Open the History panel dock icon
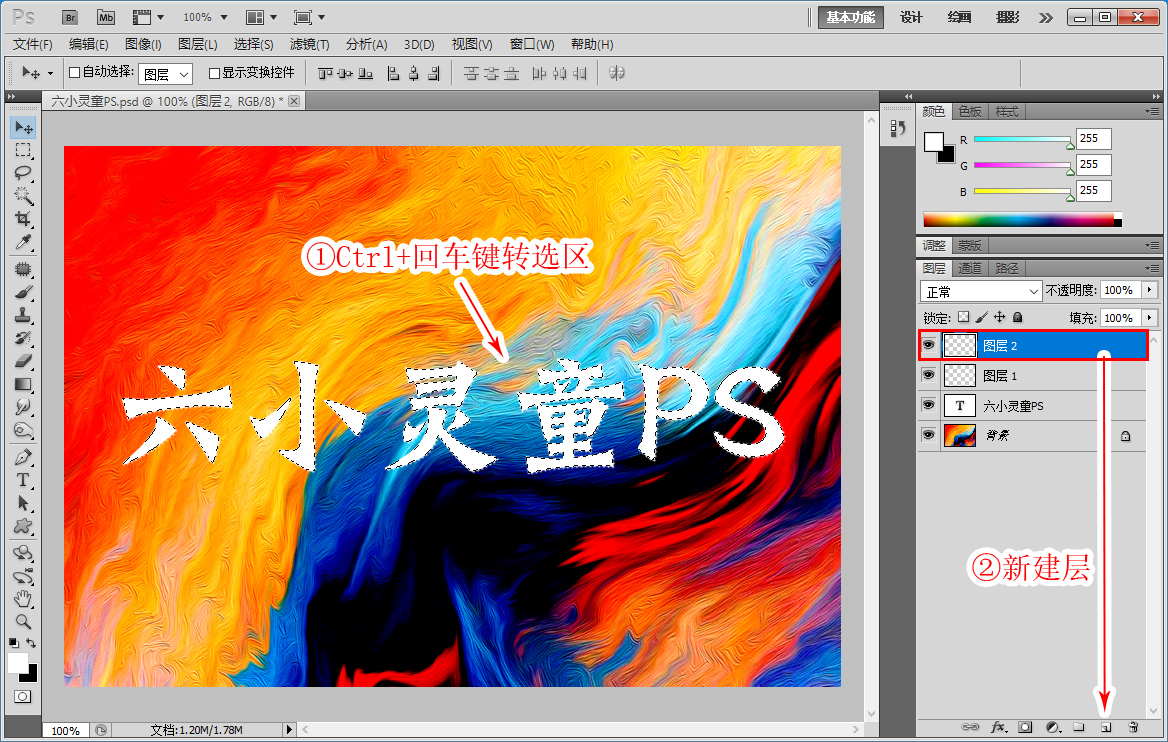 (x=898, y=129)
